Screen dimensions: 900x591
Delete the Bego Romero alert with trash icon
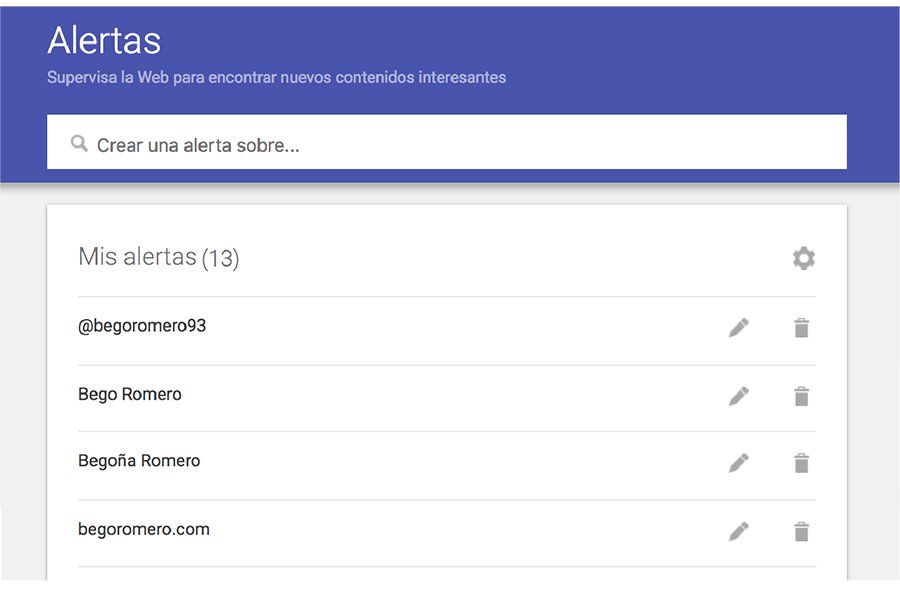[x=801, y=394]
